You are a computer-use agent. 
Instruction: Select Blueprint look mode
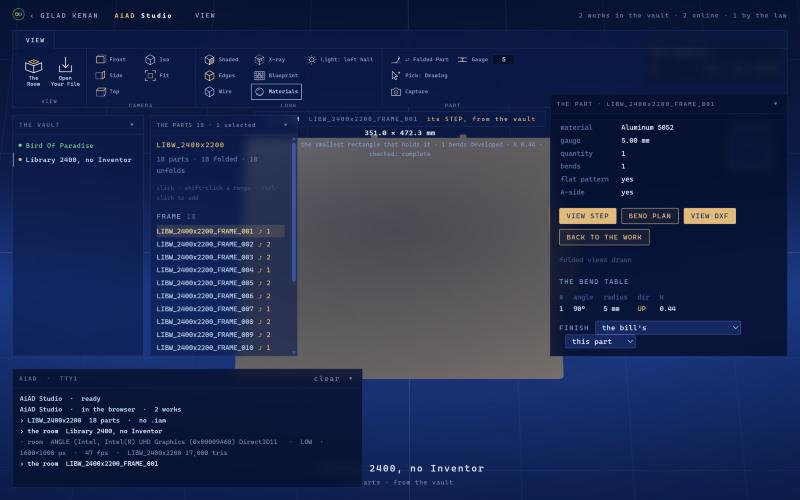tap(276, 76)
